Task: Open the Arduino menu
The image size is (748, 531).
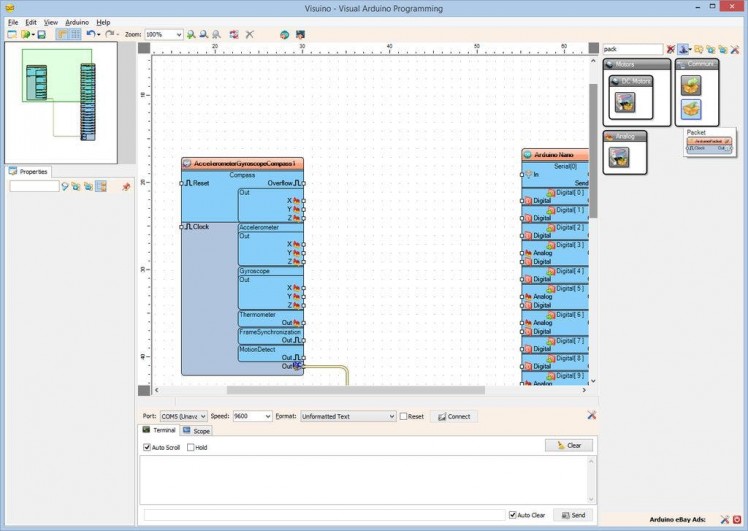Action: [77, 21]
